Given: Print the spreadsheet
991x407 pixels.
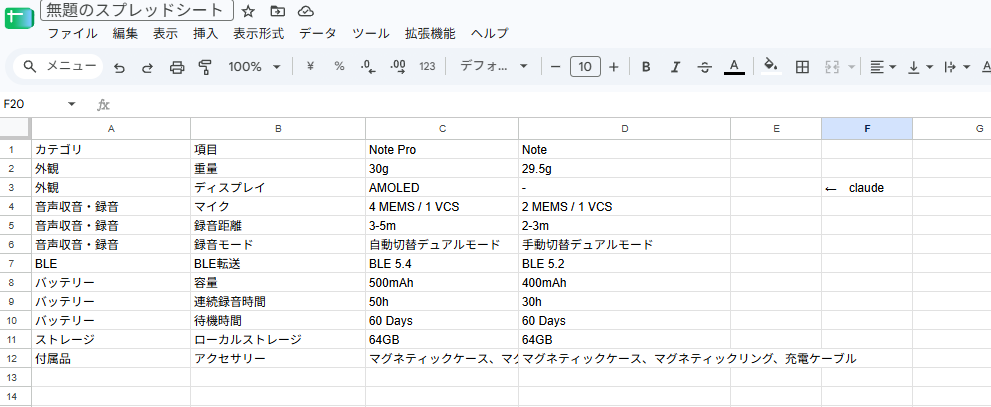Looking at the screenshot, I should (x=177, y=67).
